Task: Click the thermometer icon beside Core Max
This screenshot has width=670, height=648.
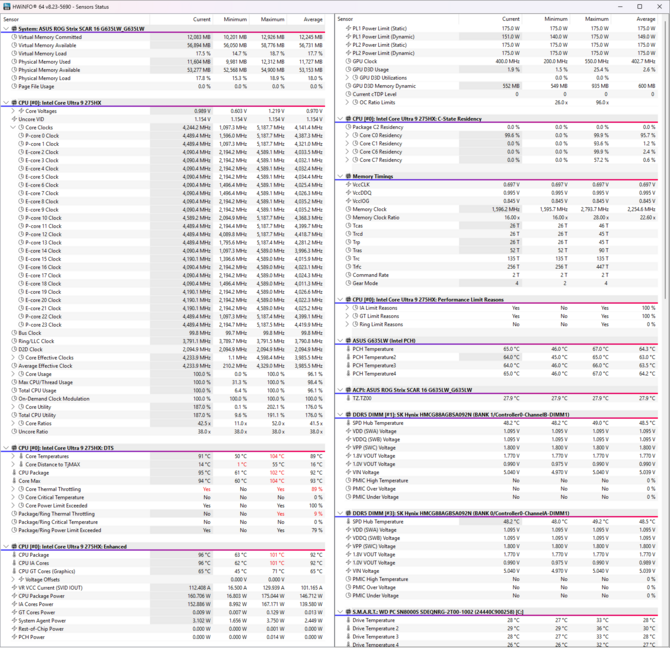Action: coord(14,481)
